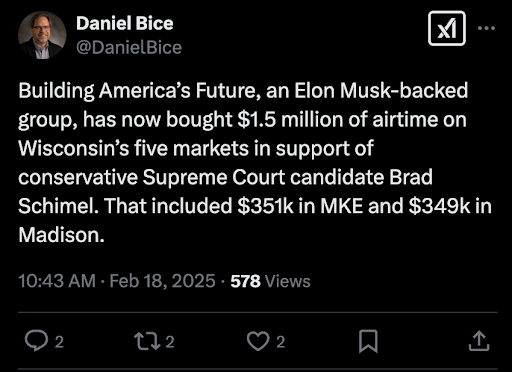Click the repost arrows icon
Image resolution: width=512 pixels, height=372 pixels.
[x=147, y=342]
